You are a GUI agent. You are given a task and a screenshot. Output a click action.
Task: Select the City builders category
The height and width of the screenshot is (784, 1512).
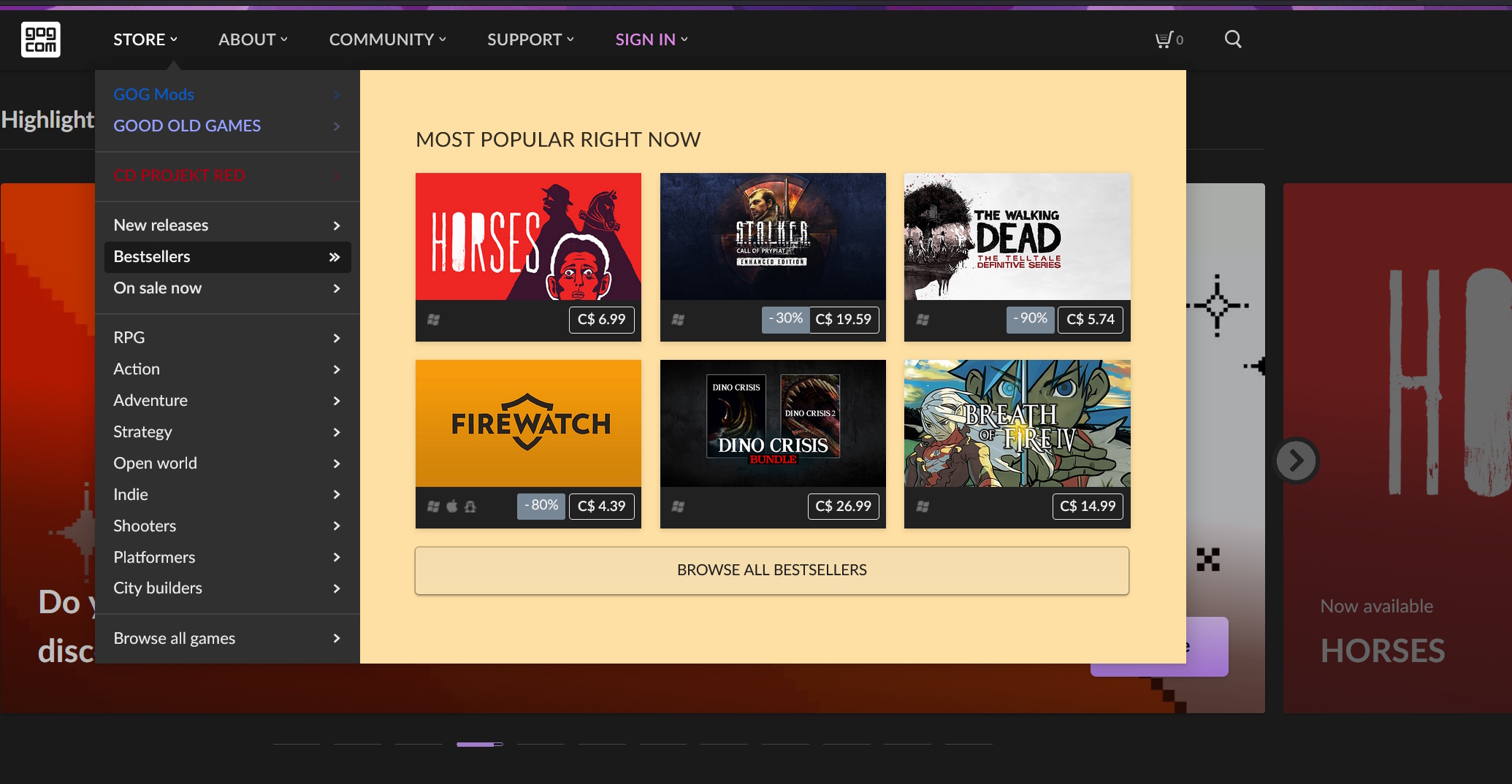pos(158,588)
